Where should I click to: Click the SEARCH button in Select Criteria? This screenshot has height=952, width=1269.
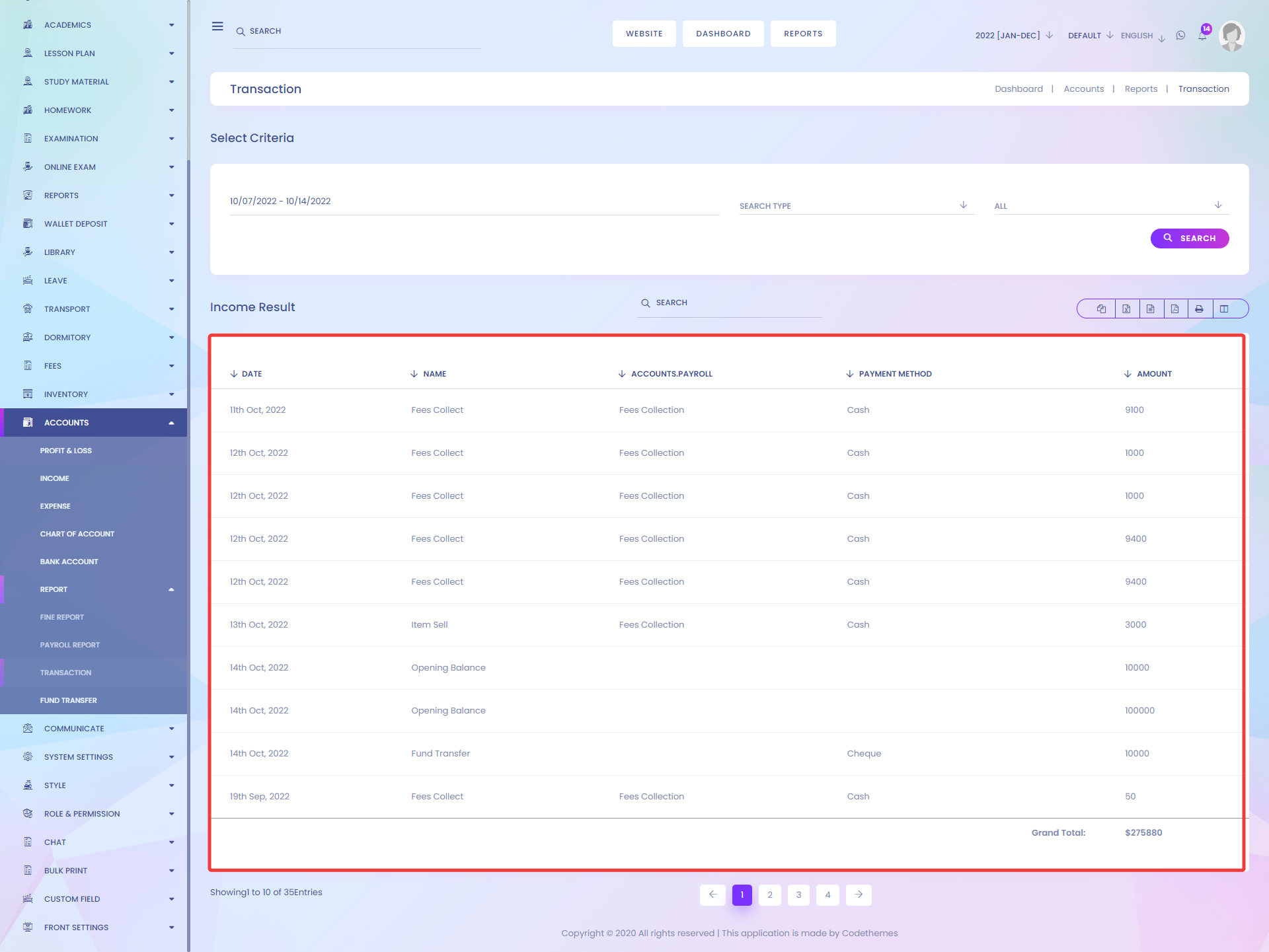(x=1190, y=238)
